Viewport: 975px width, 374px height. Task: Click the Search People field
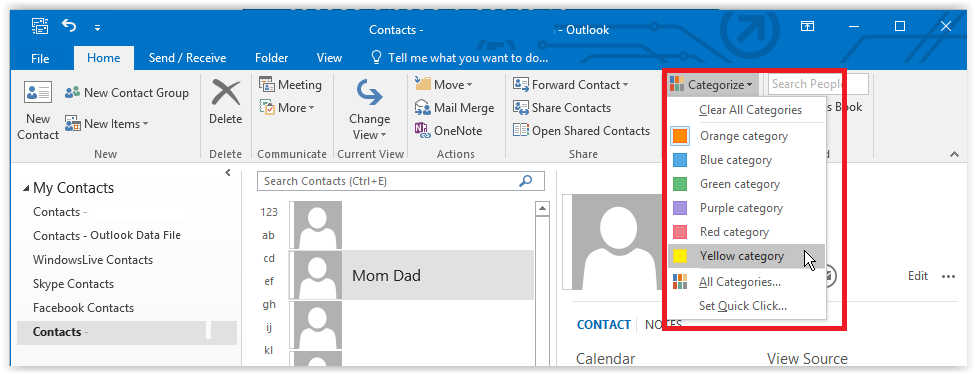point(818,84)
